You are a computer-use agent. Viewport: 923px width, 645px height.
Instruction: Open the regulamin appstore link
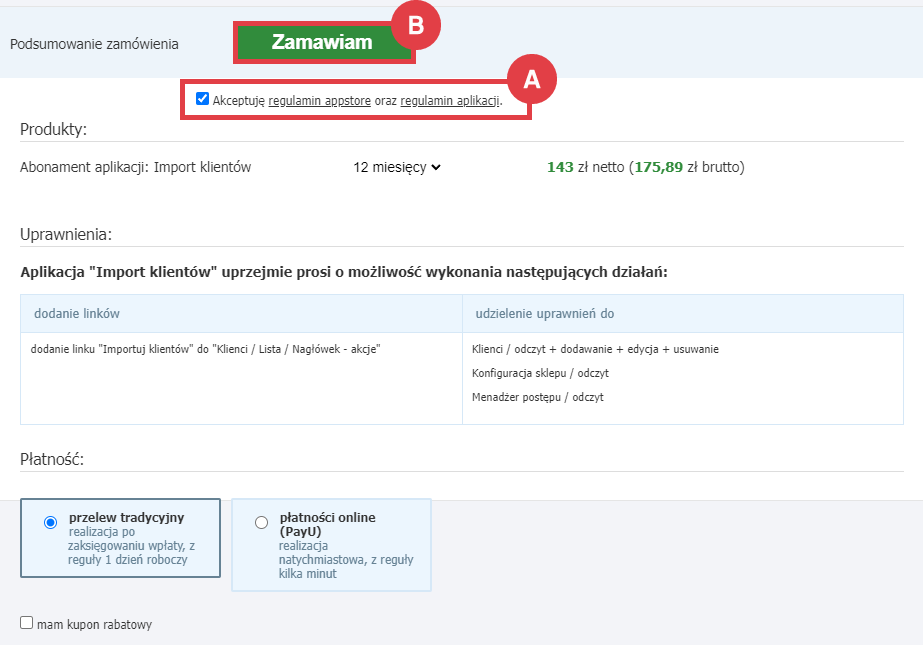point(319,101)
